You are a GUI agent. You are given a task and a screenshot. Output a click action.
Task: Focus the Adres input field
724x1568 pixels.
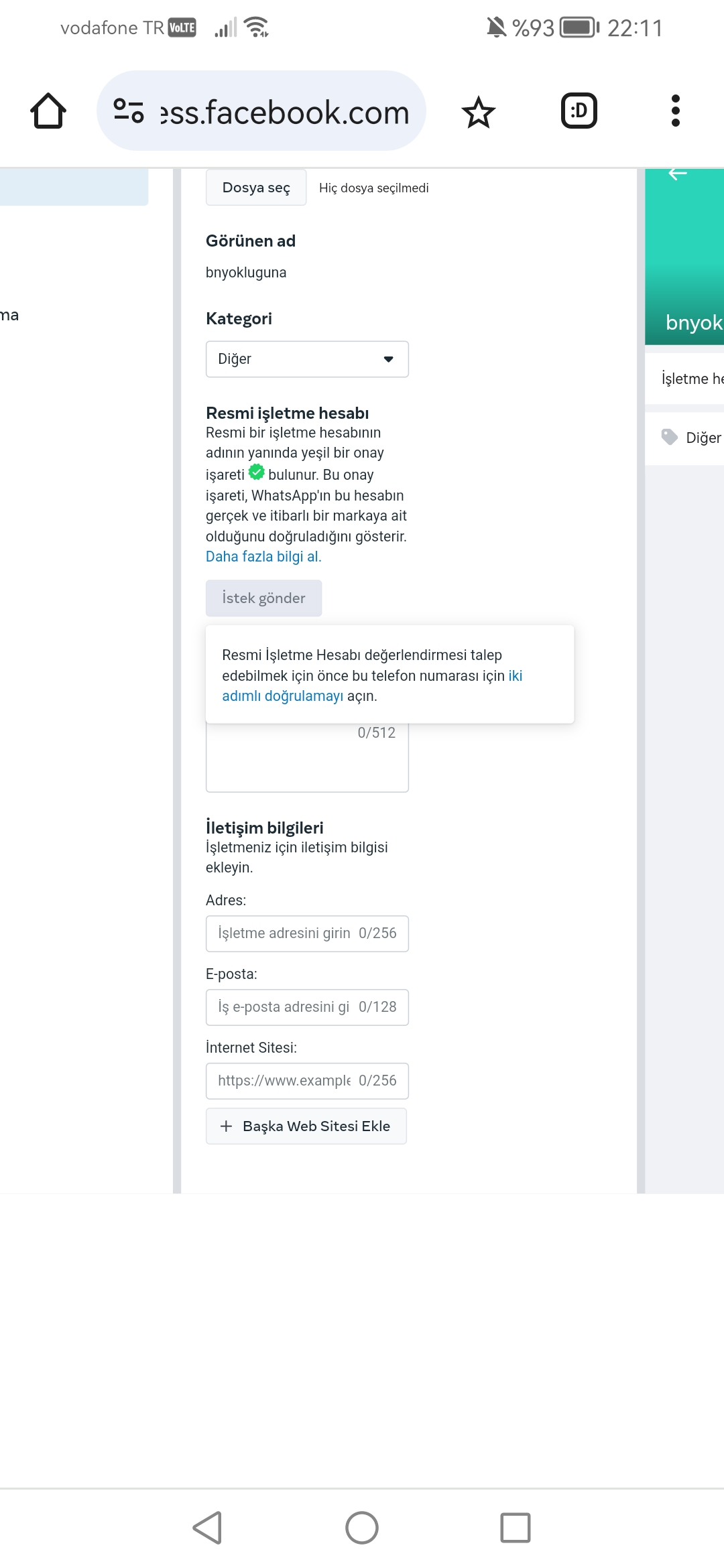click(x=307, y=933)
